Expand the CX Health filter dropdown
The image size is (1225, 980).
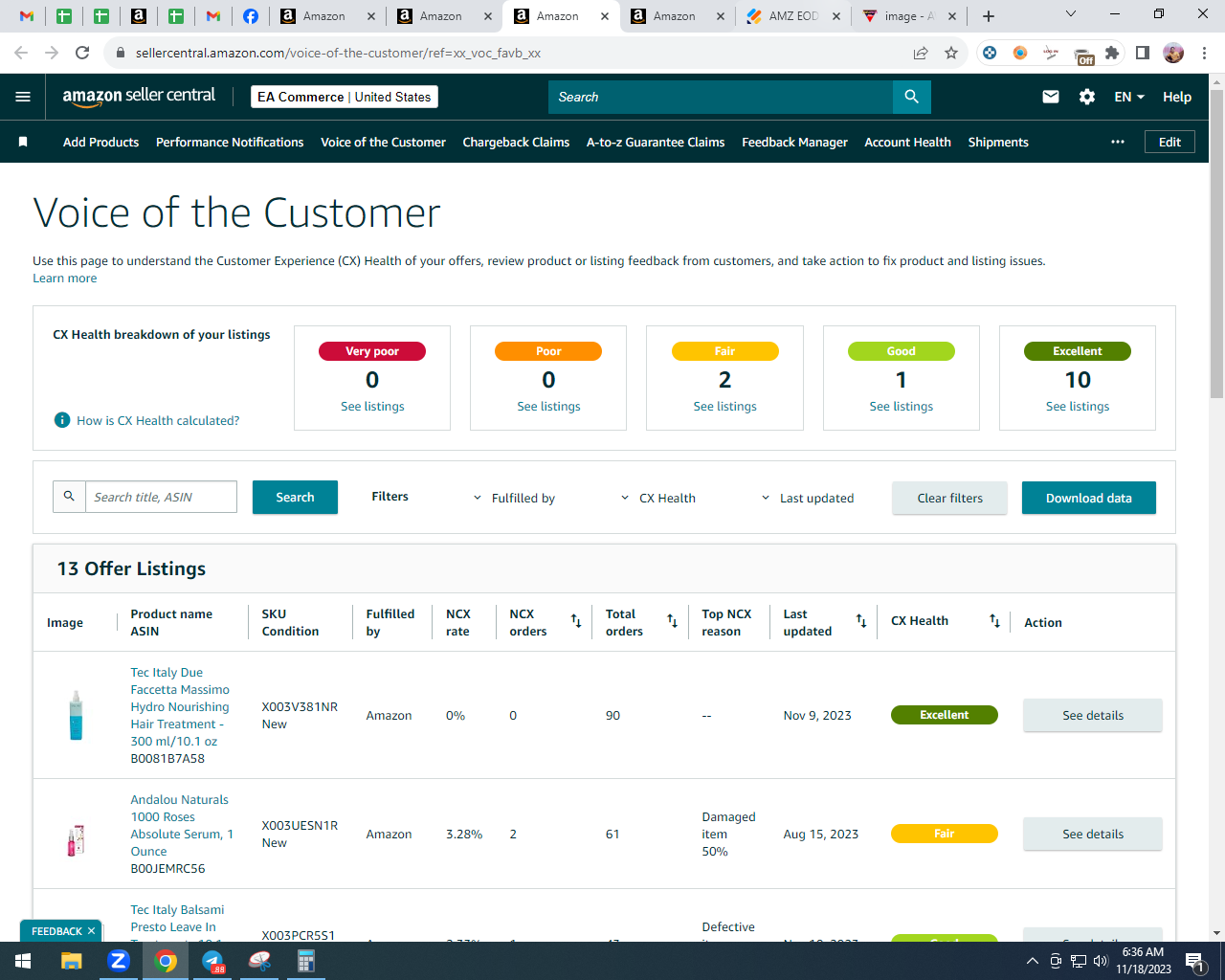658,498
